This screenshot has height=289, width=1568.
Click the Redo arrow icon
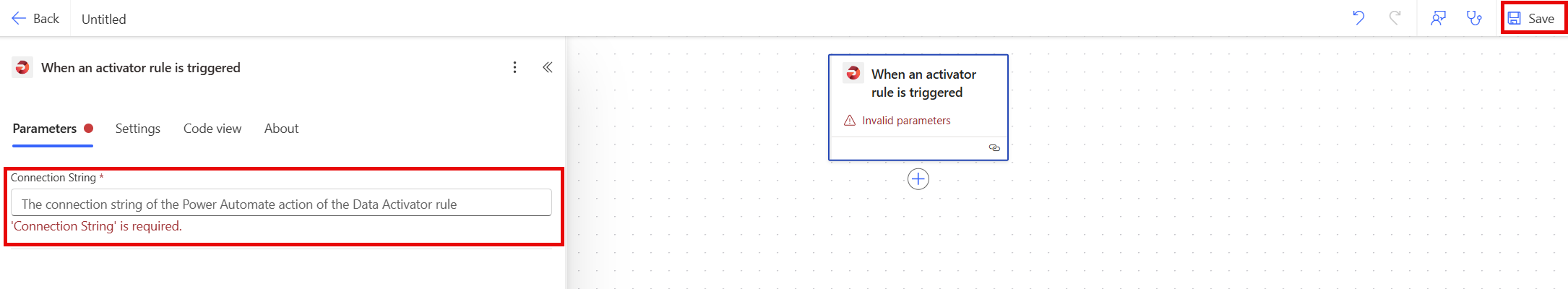(1395, 18)
